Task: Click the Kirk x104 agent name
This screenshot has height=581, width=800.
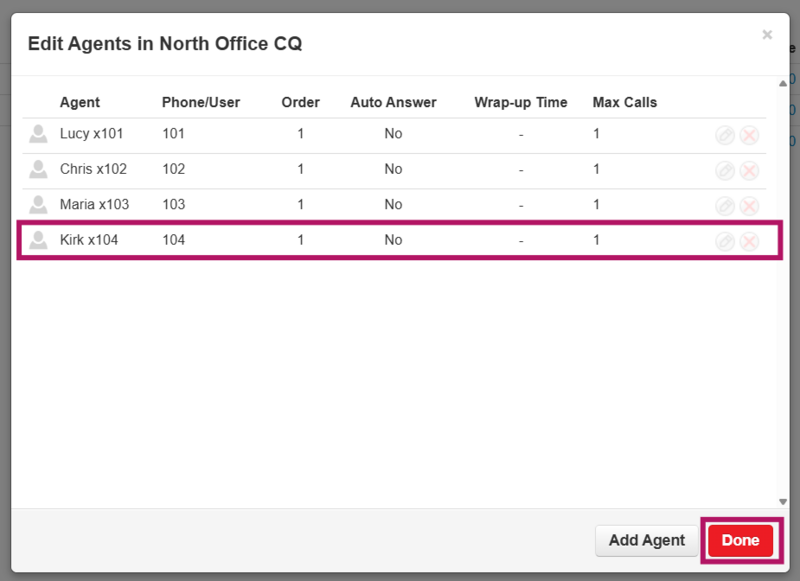Action: click(x=89, y=240)
